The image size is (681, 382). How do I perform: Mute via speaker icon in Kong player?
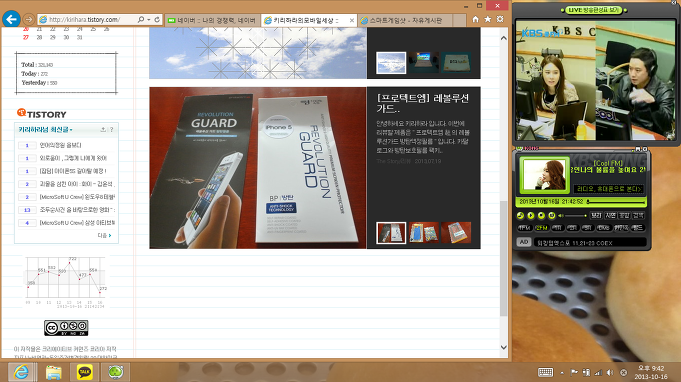tap(561, 215)
